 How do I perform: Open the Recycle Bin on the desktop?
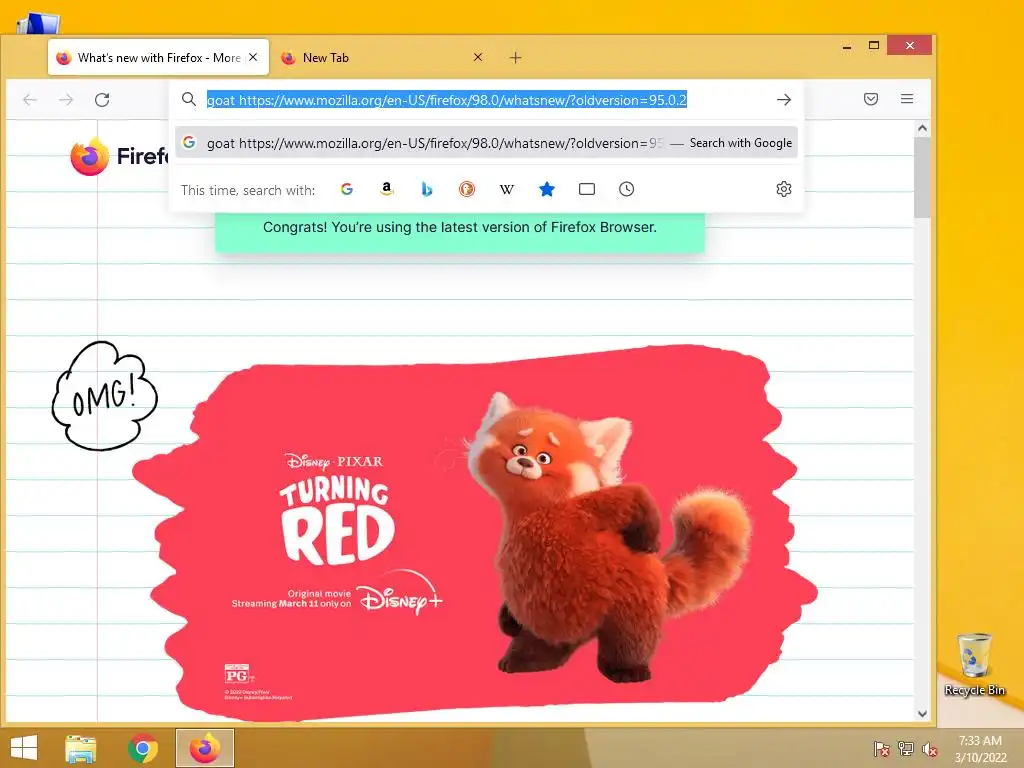pos(974,665)
